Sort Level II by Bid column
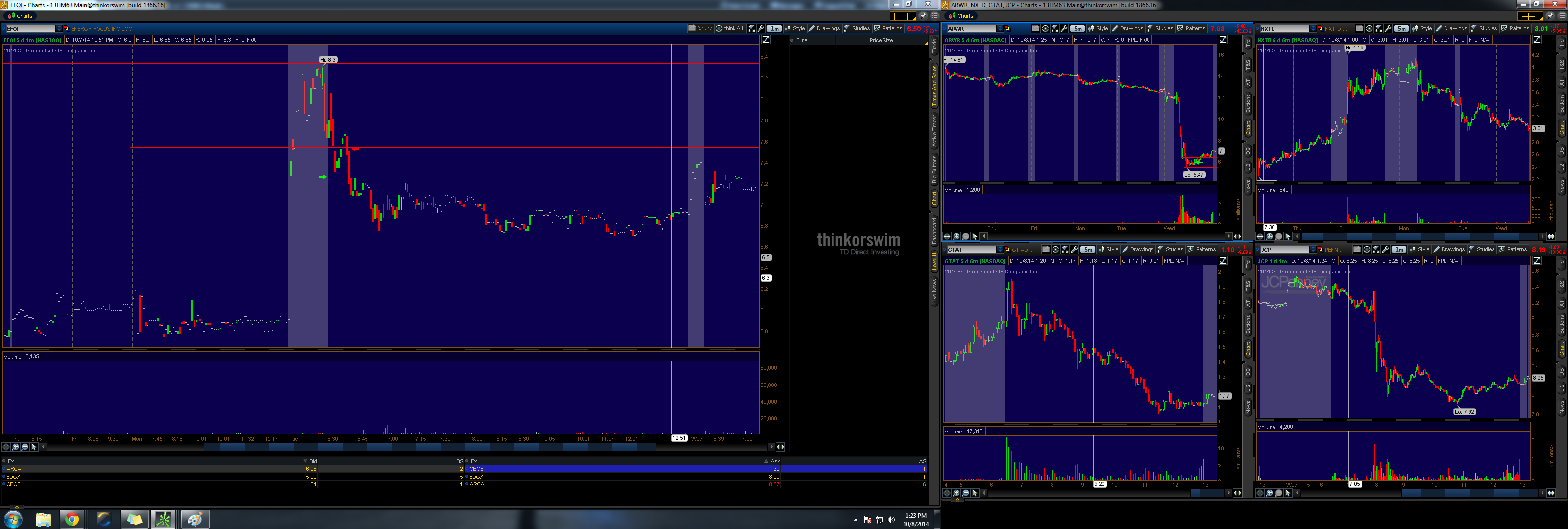1568x529 pixels. click(x=312, y=461)
